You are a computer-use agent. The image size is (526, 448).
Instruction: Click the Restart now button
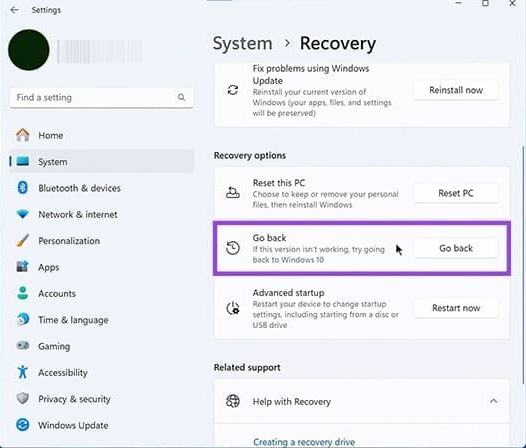(x=456, y=308)
